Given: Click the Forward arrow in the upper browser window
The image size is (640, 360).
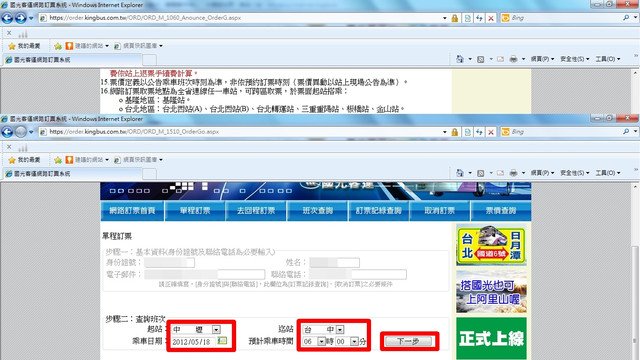Looking at the screenshot, I should tap(20, 18).
